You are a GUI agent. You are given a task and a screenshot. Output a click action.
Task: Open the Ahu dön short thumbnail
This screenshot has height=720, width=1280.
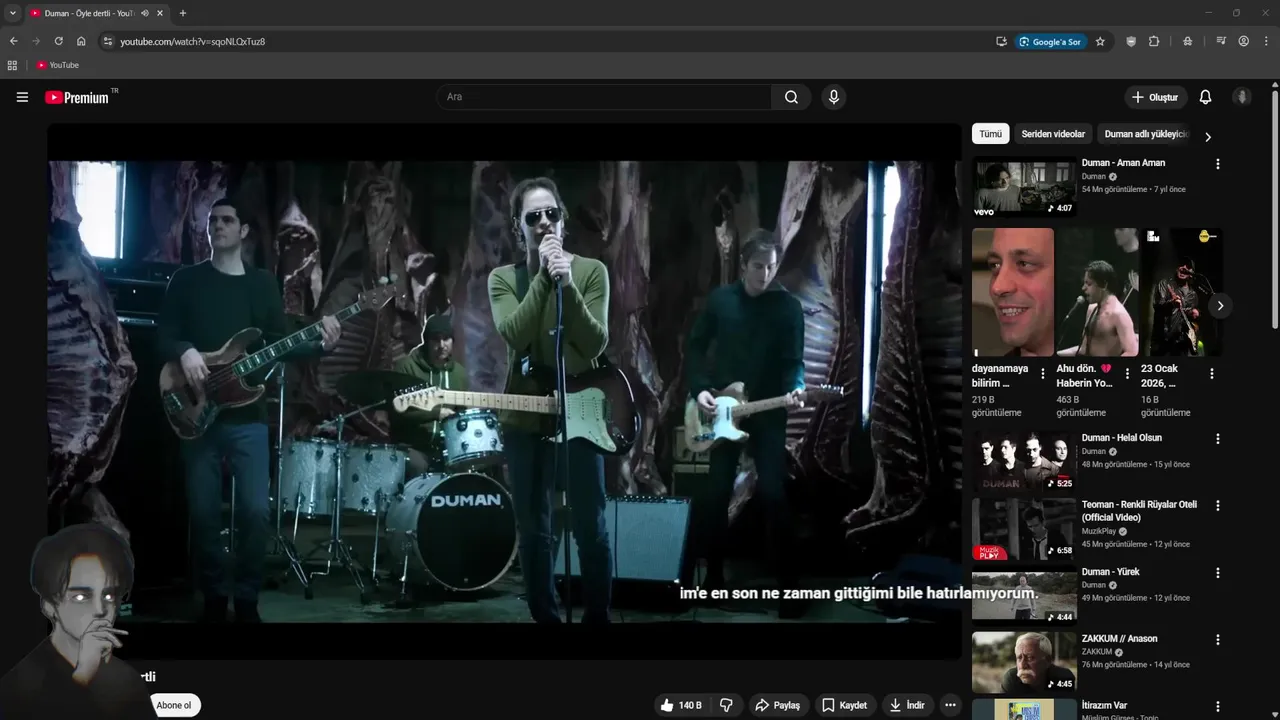click(1097, 292)
